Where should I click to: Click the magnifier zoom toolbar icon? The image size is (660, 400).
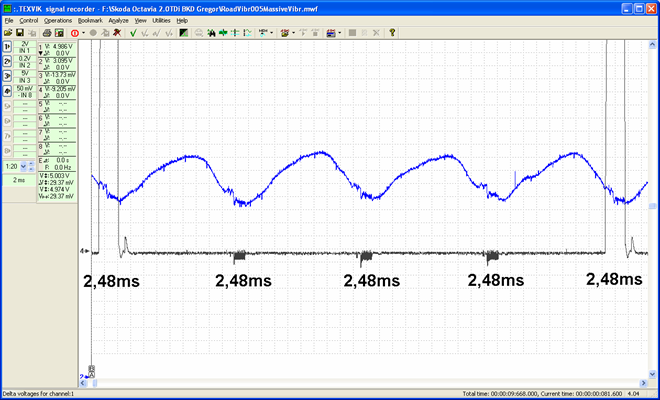point(199,33)
